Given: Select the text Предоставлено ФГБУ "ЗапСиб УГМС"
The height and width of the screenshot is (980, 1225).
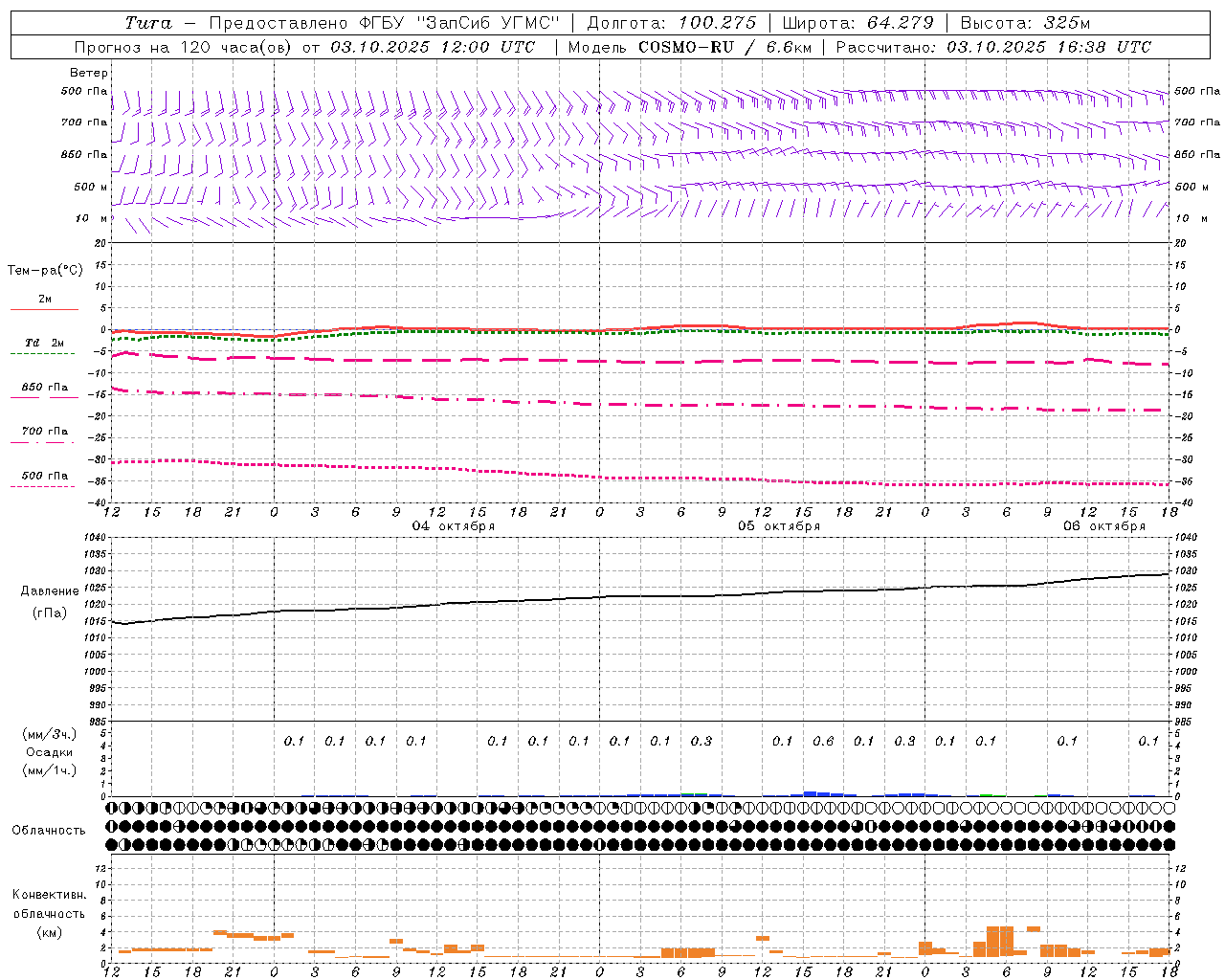Looking at the screenshot, I should (x=383, y=23).
